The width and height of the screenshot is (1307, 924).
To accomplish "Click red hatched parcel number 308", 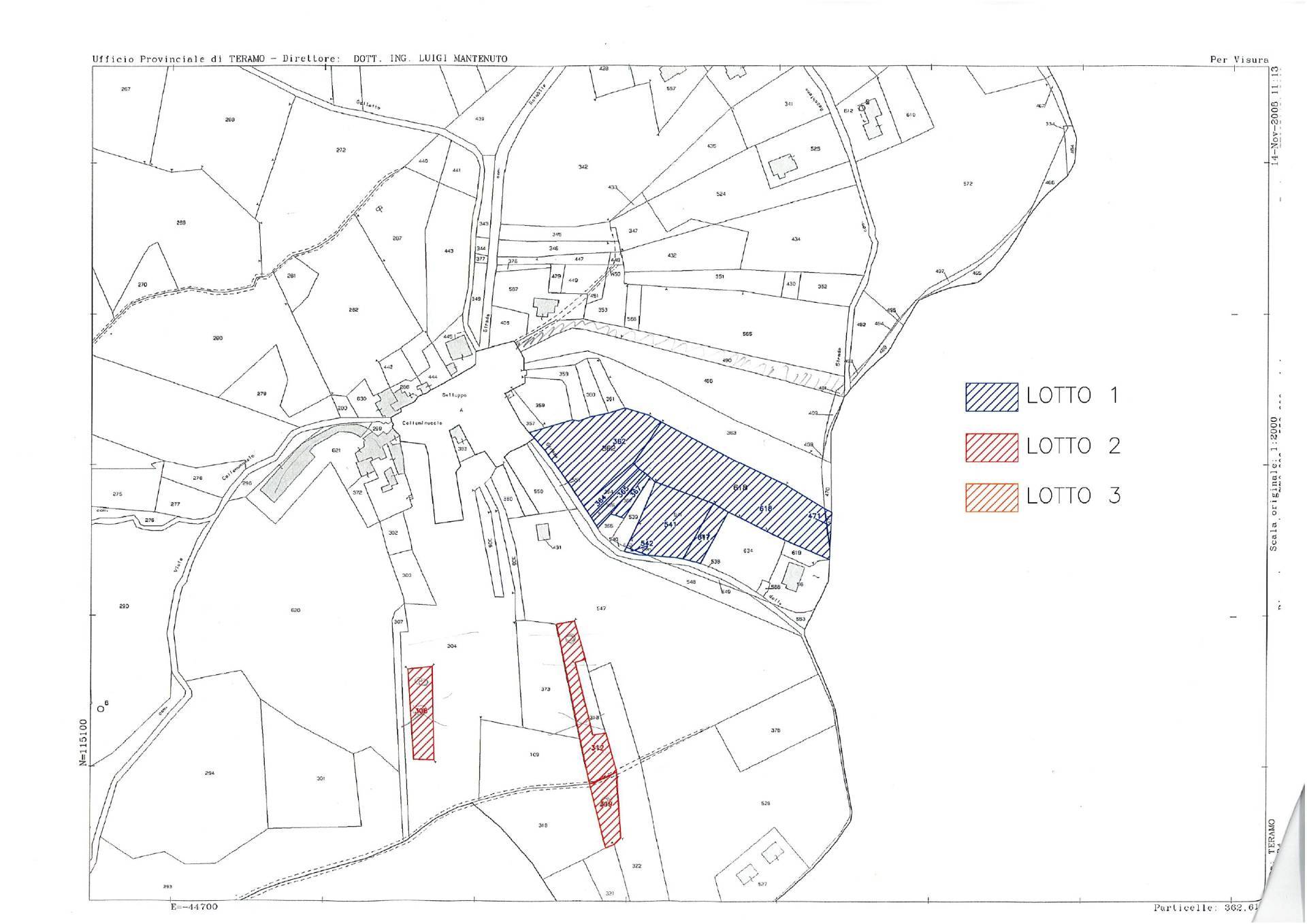I will pos(421,711).
